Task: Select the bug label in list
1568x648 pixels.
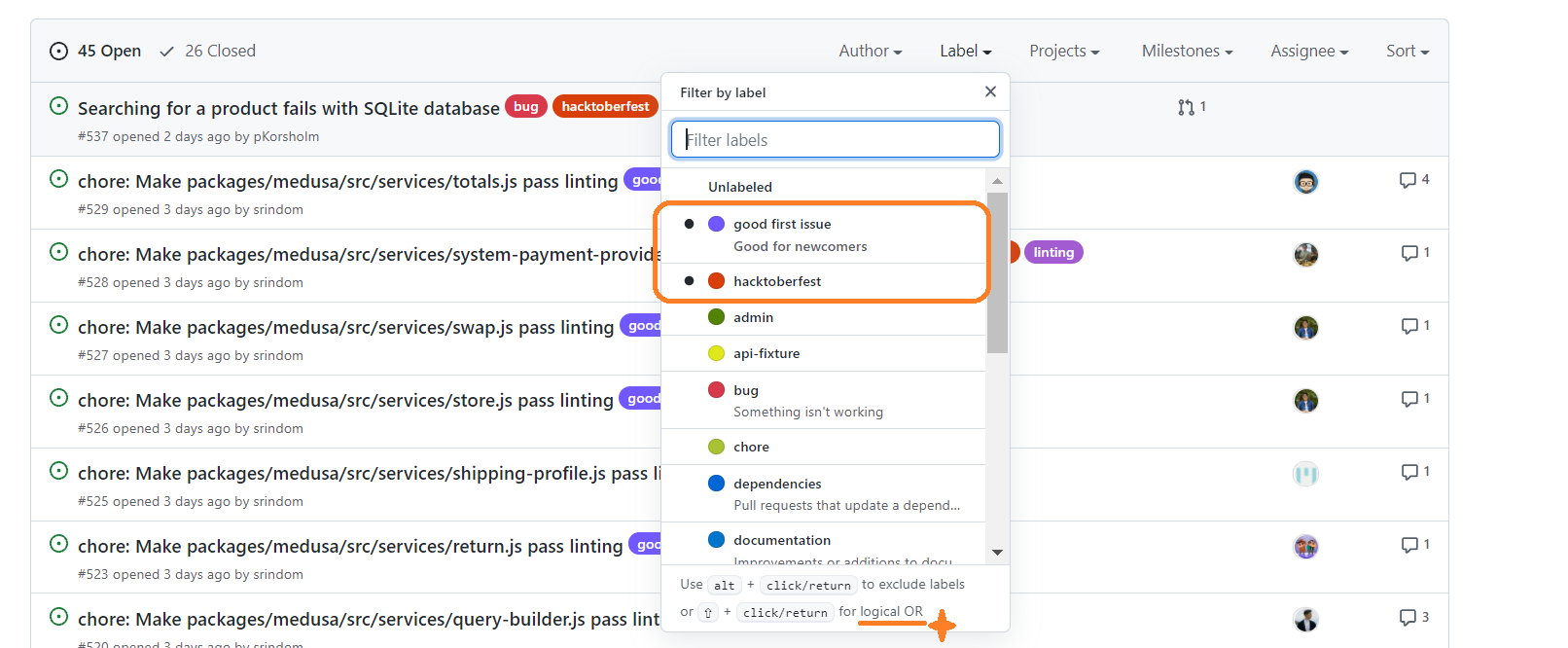Action: [x=824, y=400]
